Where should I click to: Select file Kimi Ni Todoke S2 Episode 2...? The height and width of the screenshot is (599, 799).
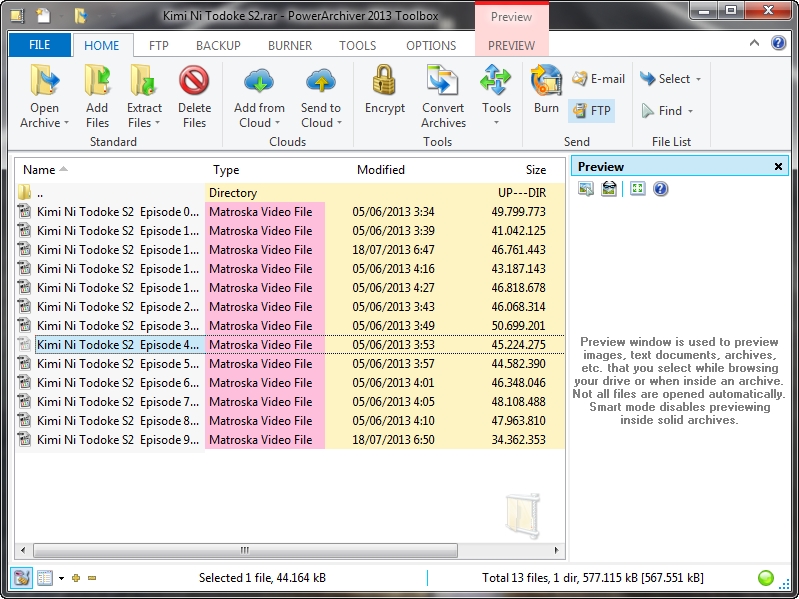(x=290, y=307)
